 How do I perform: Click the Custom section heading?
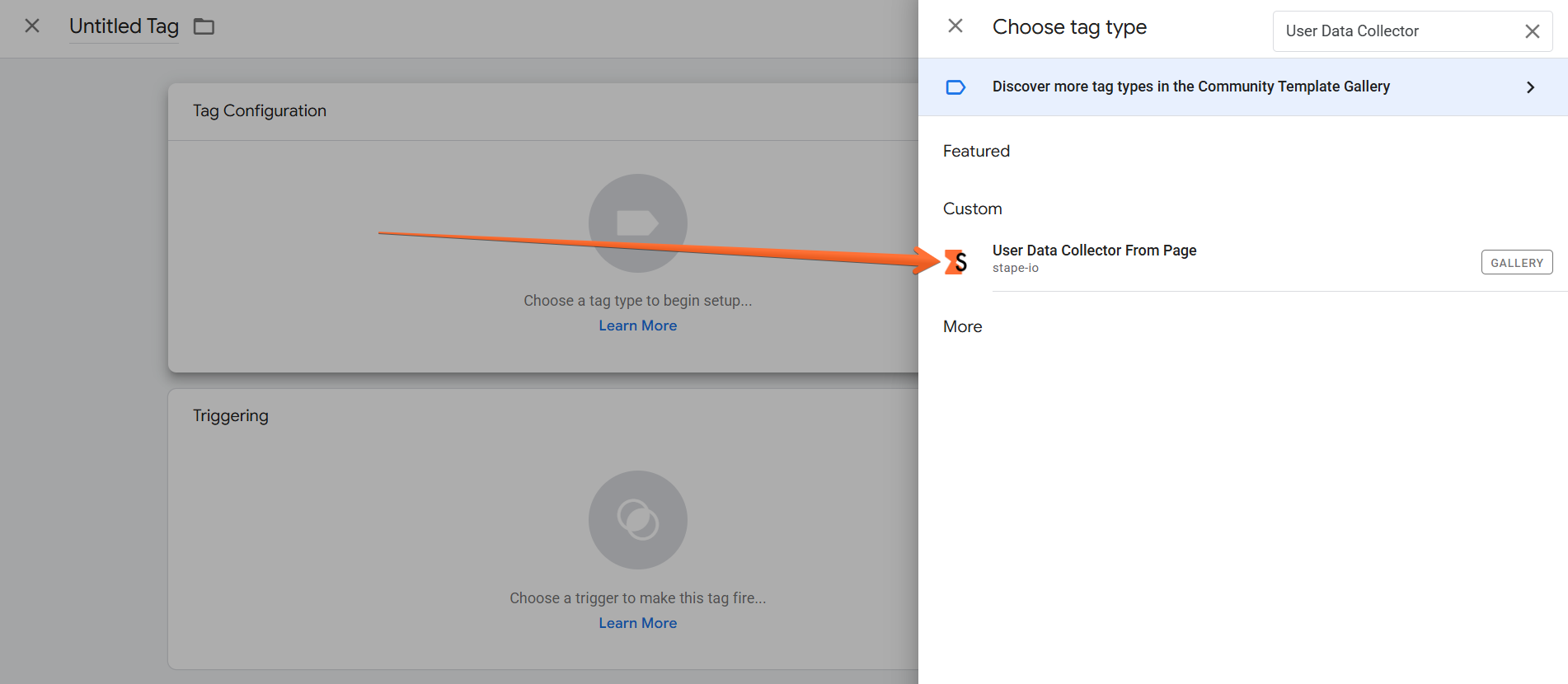point(973,209)
